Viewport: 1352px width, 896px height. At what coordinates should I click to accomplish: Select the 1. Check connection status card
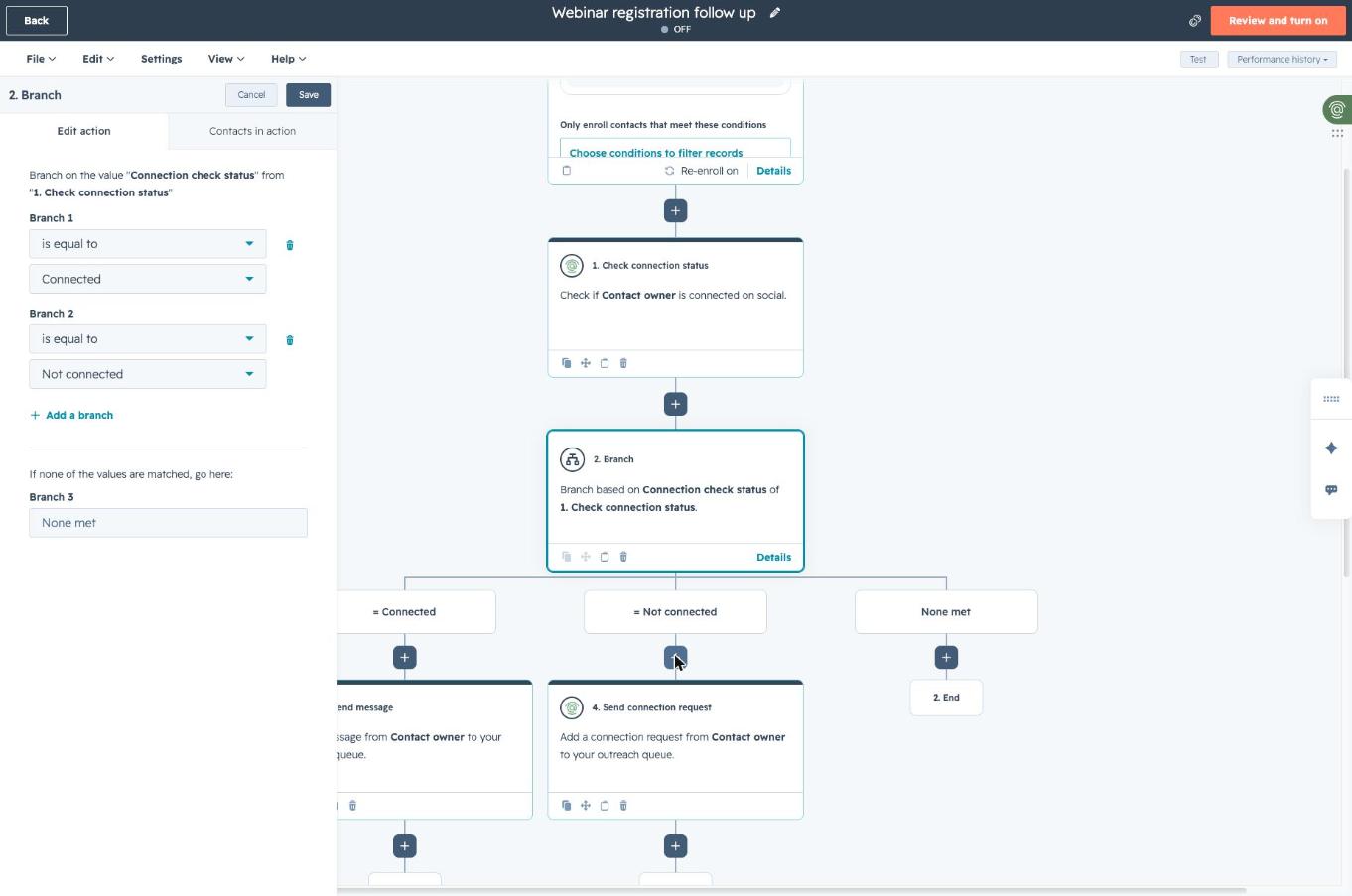[x=675, y=308]
